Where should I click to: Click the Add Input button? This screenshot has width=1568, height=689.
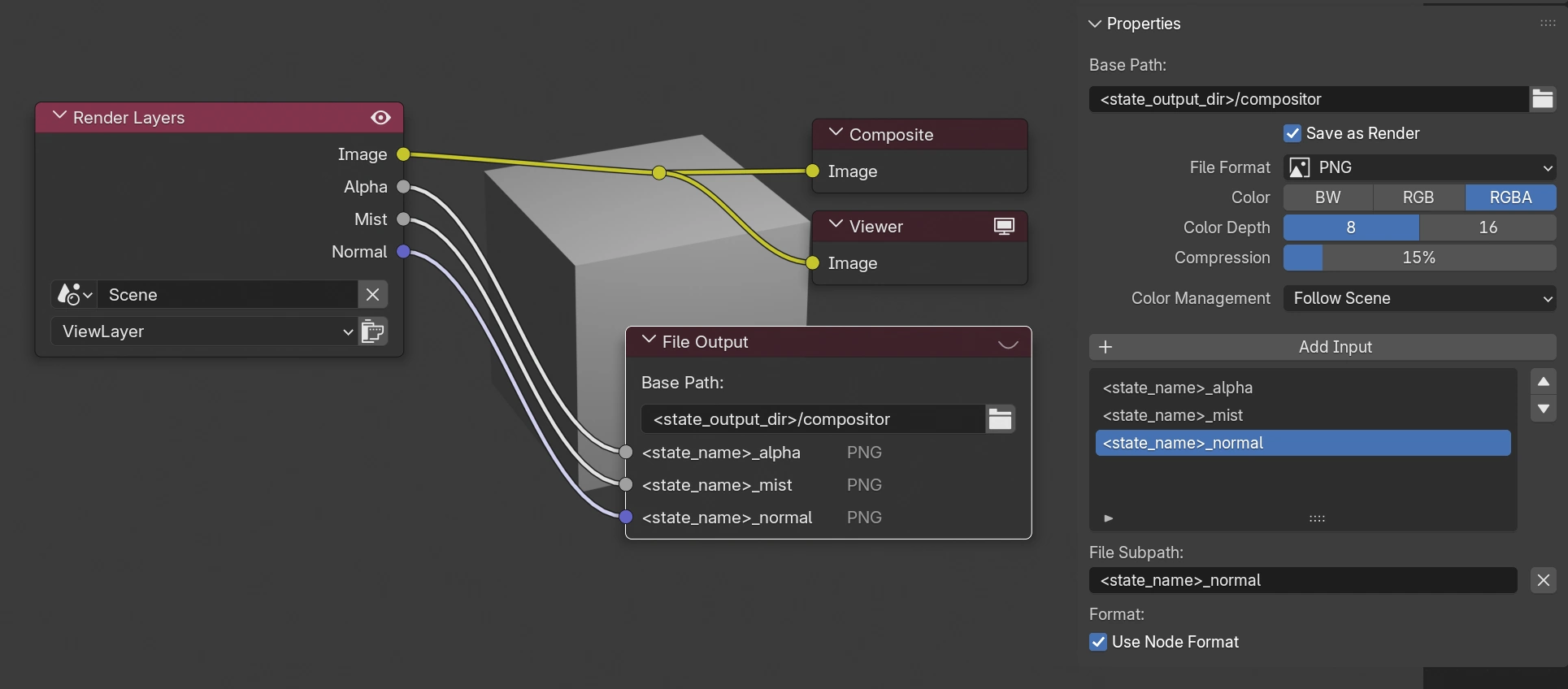coord(1322,347)
